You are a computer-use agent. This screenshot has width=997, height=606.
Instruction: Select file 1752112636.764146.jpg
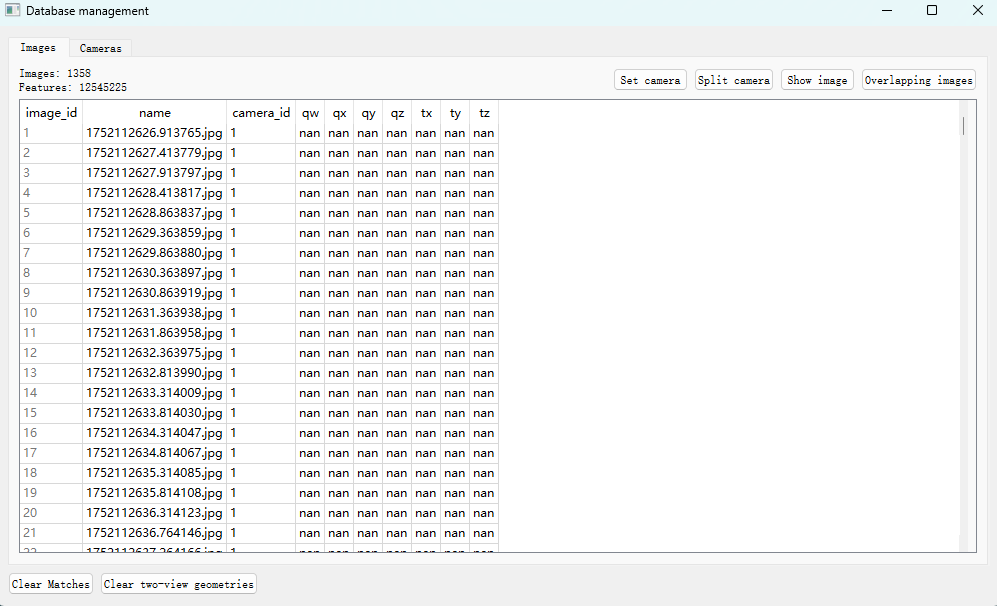click(x=155, y=533)
